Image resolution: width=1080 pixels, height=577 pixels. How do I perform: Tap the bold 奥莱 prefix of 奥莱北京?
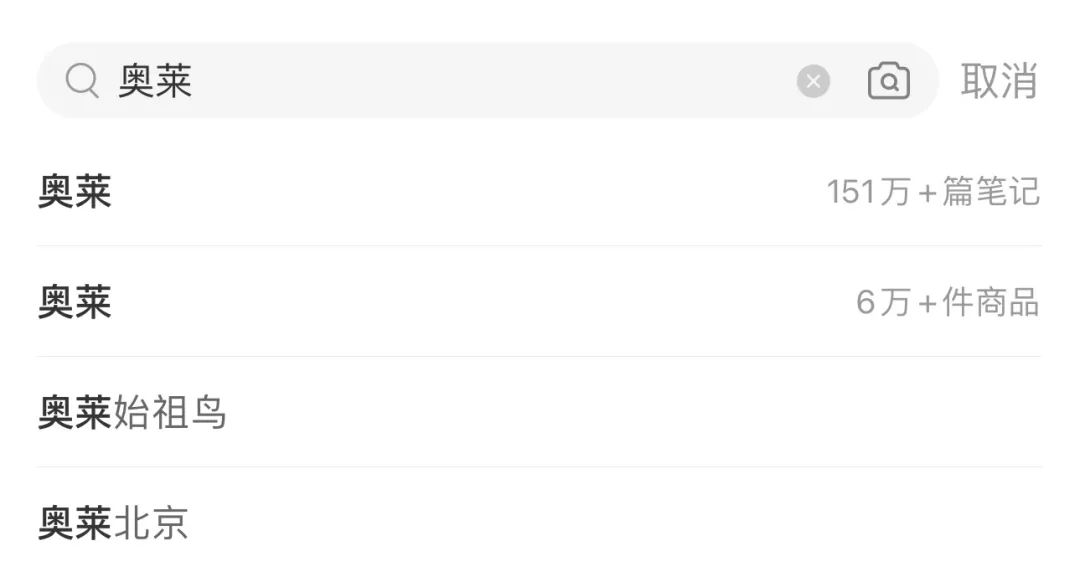pyautogui.click(x=74, y=523)
